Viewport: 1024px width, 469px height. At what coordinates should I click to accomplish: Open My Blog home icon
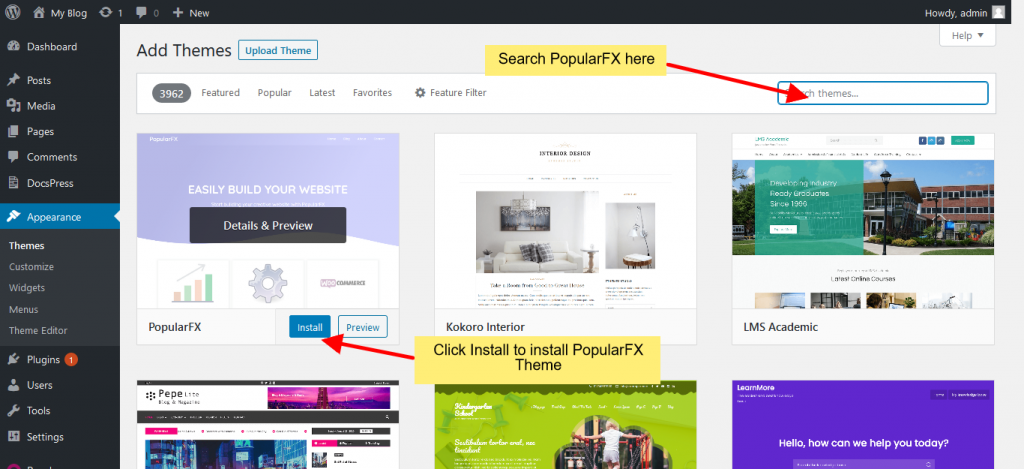39,12
